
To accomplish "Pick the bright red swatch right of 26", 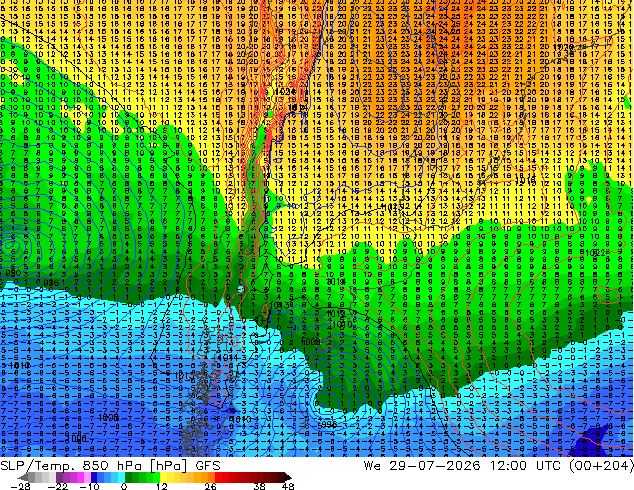I will pyautogui.click(x=218, y=477).
